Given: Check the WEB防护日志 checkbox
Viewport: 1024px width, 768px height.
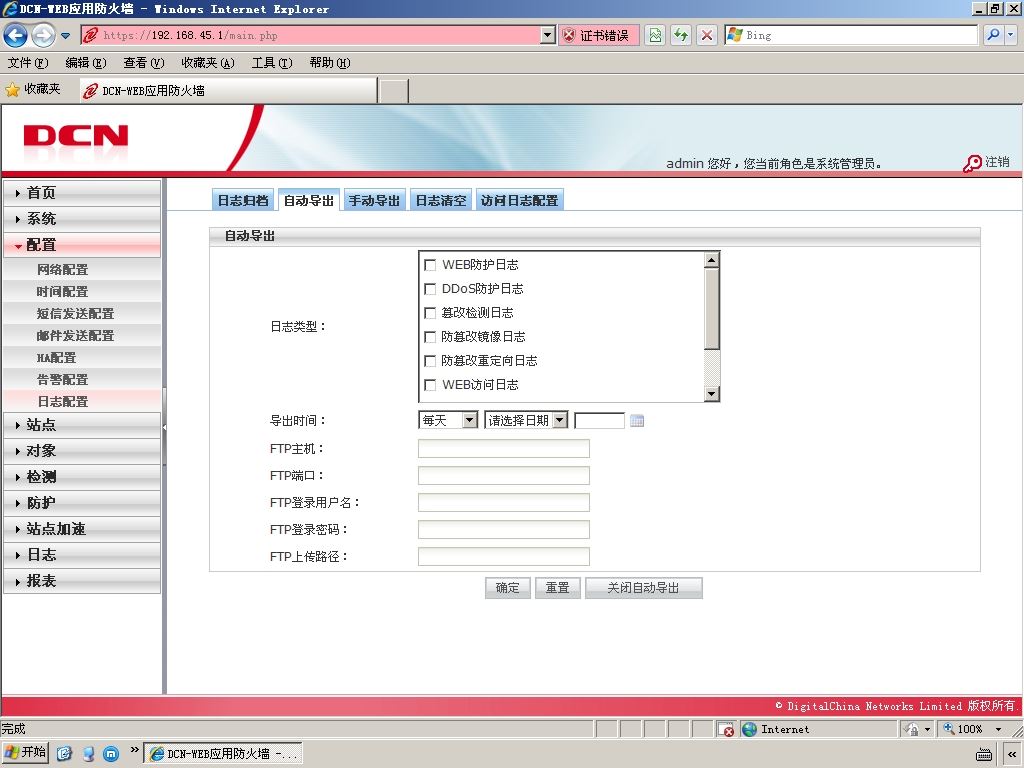Looking at the screenshot, I should tap(430, 265).
